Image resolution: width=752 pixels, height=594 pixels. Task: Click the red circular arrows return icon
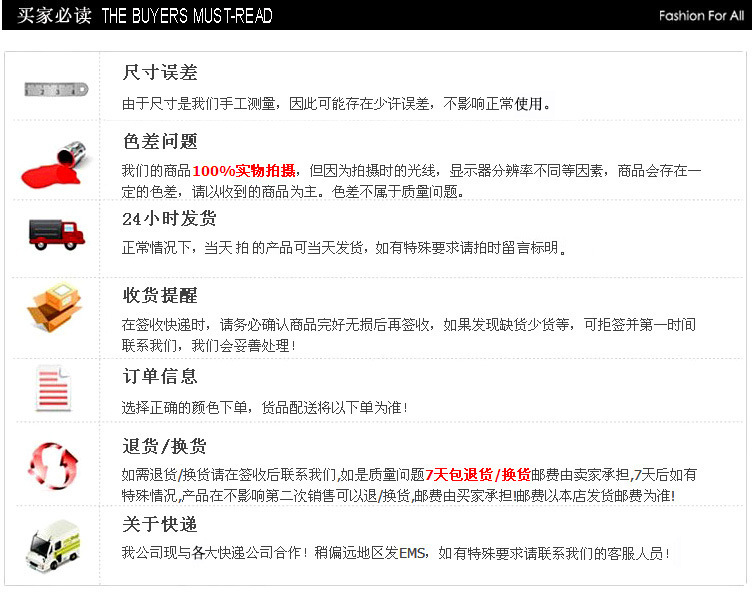53,466
